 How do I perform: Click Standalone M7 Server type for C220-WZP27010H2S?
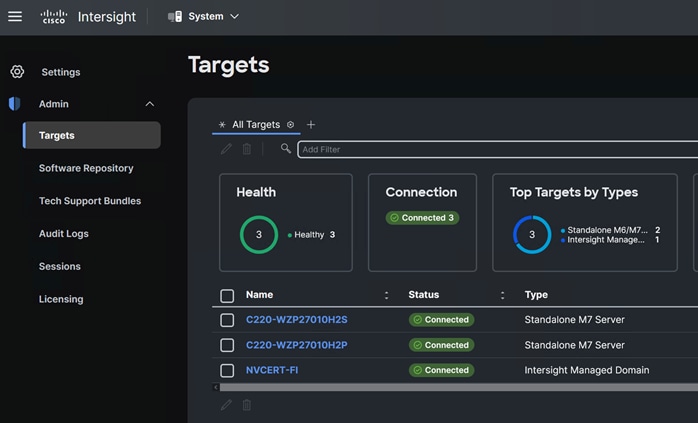tap(574, 320)
